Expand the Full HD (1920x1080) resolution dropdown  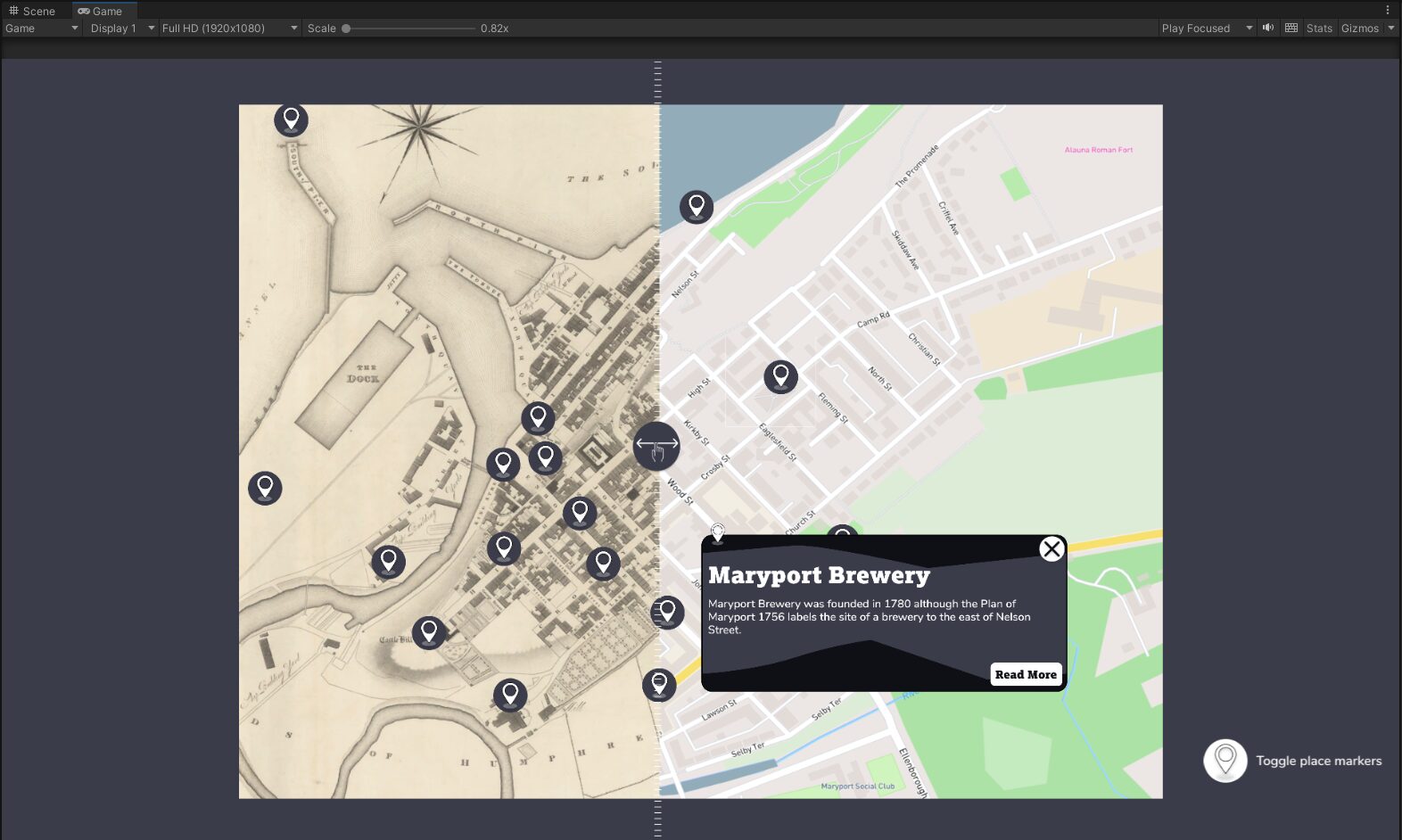pos(229,29)
